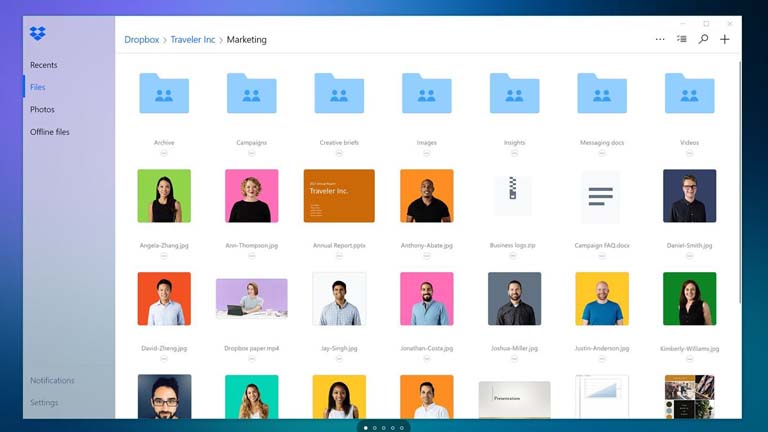Click the Dropbox logo in the sidebar
Viewport: 768px width, 432px height.
point(38,34)
